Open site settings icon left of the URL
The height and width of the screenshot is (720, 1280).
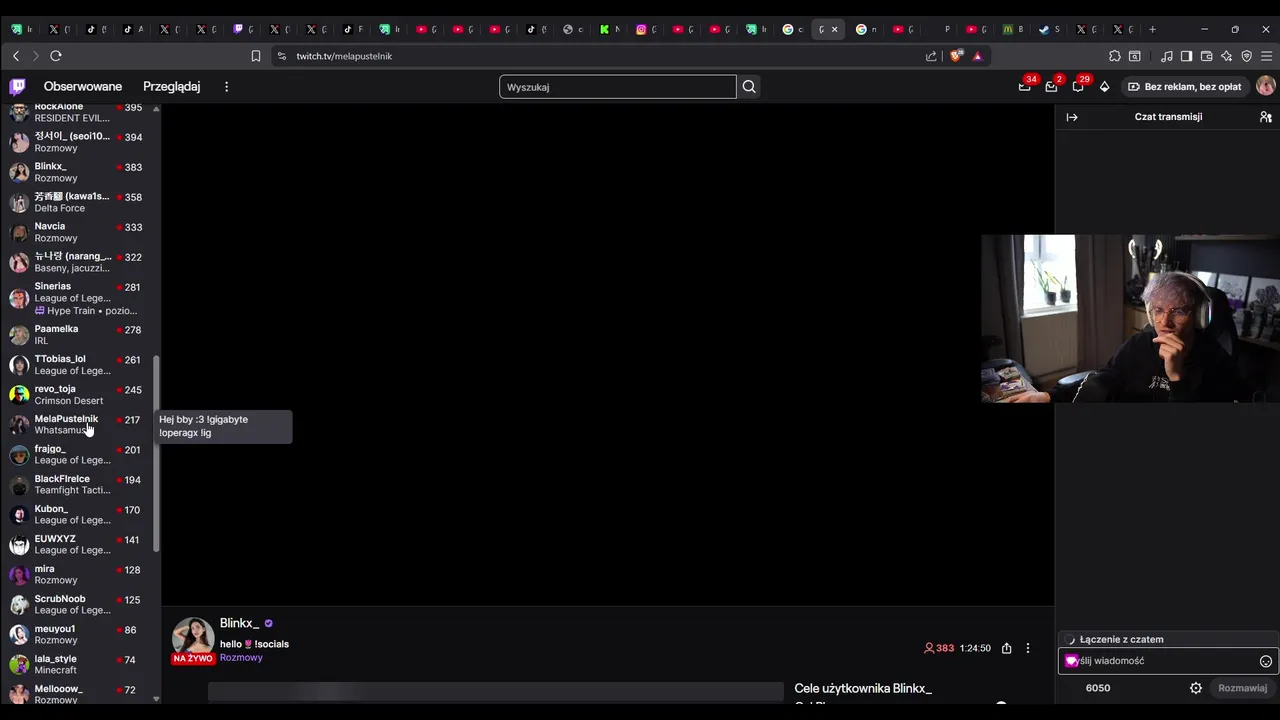click(282, 56)
